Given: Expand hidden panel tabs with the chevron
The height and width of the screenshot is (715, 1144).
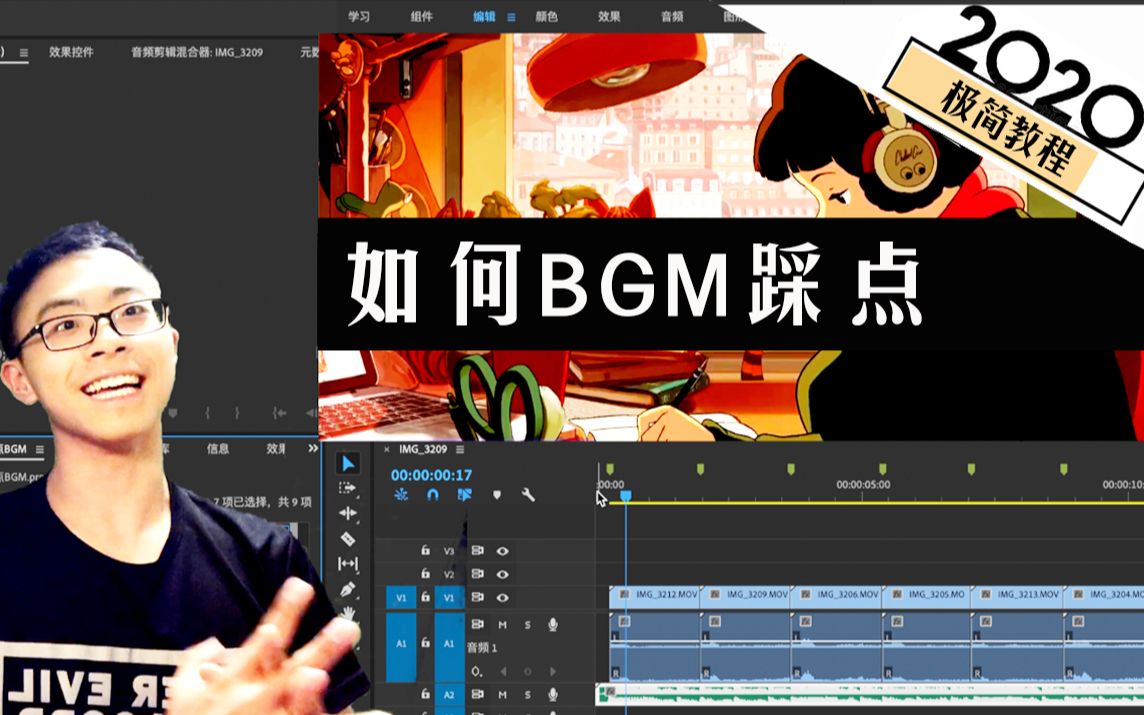Looking at the screenshot, I should pos(310,450).
